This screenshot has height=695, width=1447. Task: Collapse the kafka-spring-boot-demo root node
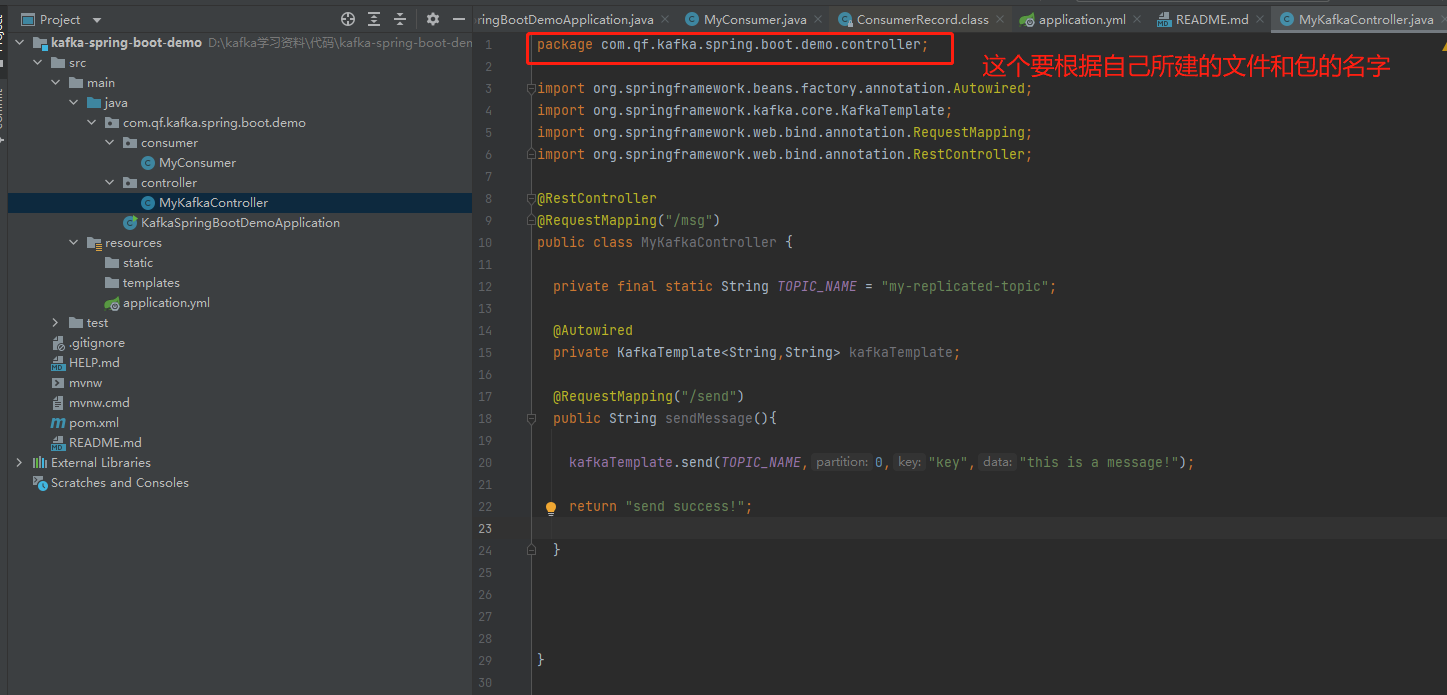20,43
